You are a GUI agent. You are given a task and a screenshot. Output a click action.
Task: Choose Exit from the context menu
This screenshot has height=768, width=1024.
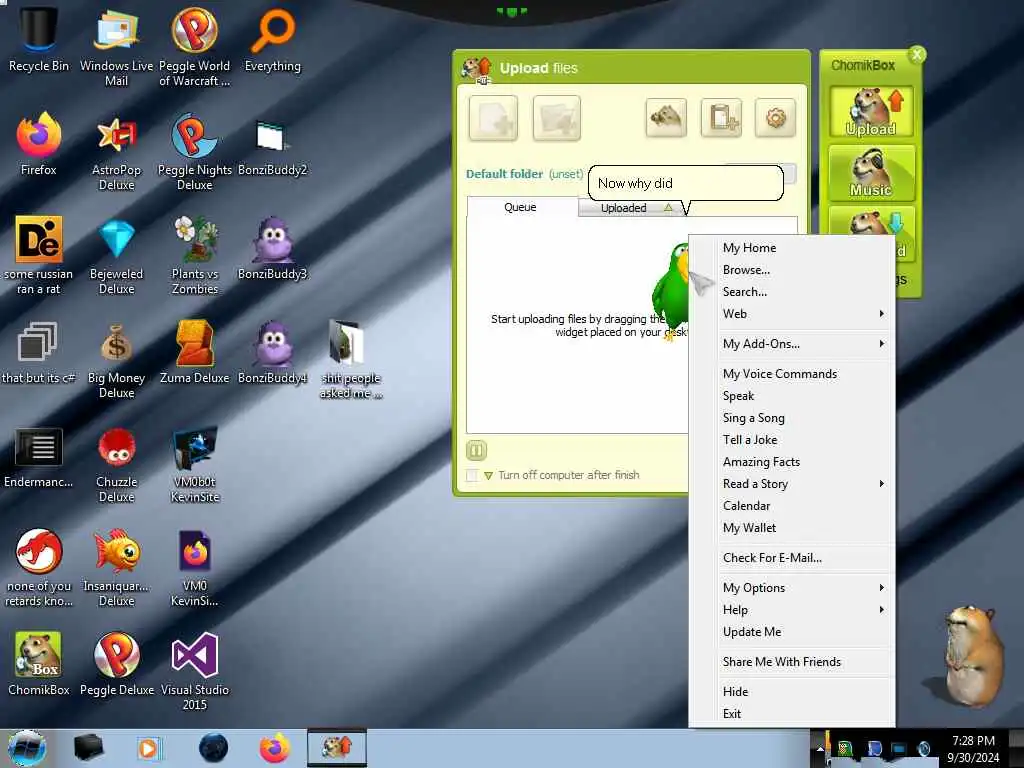[792, 714]
